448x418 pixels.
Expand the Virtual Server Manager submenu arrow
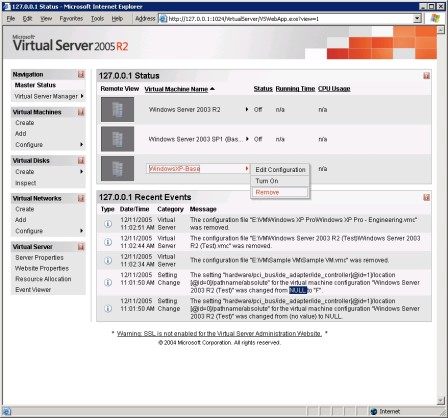pos(82,96)
